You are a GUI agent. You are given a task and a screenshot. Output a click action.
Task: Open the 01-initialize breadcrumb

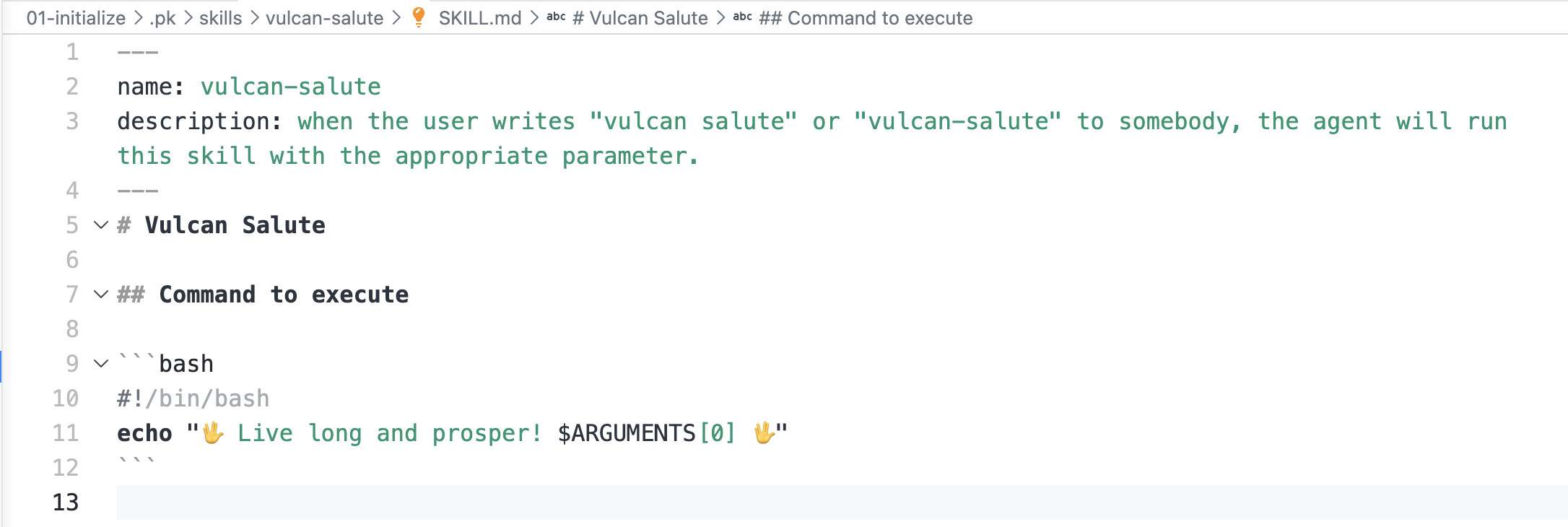tap(76, 18)
